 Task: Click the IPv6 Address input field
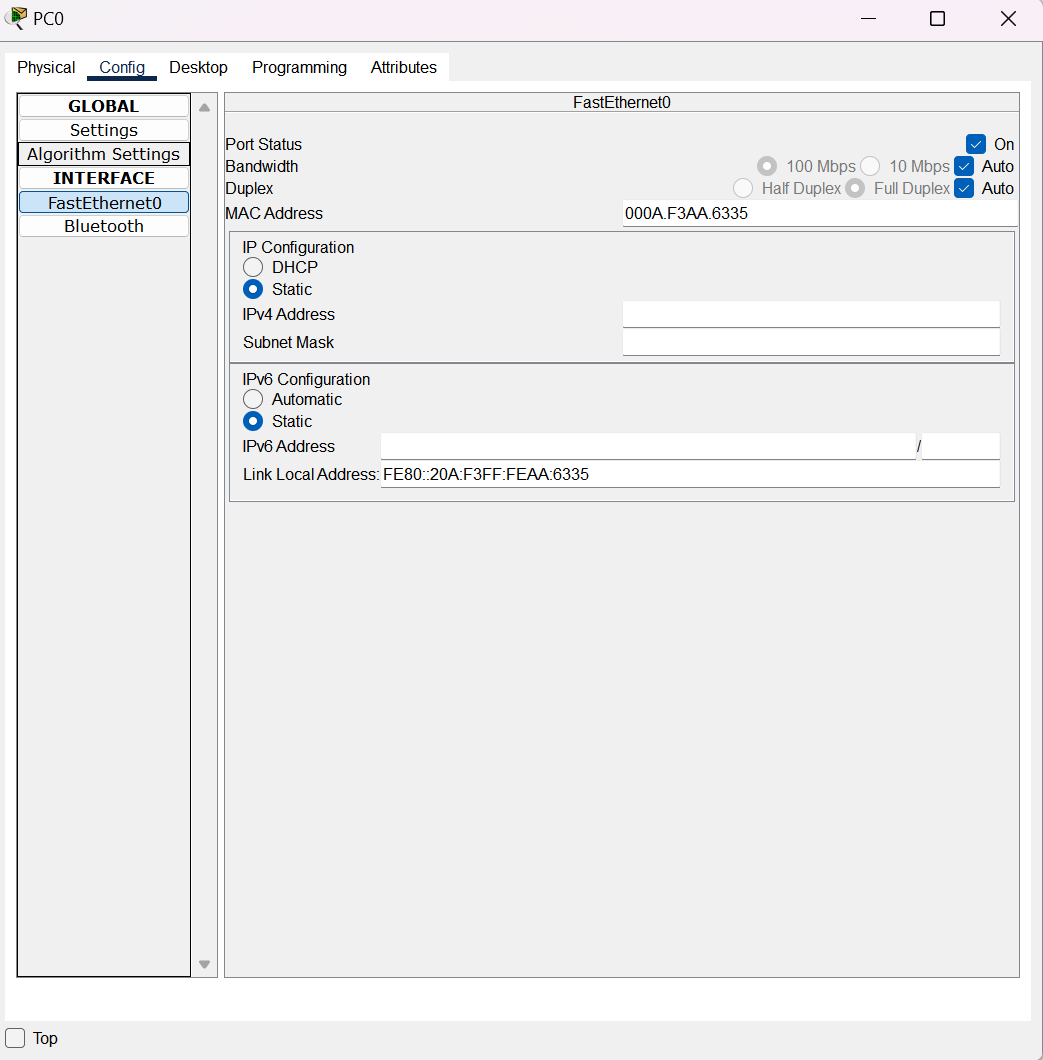[648, 446]
